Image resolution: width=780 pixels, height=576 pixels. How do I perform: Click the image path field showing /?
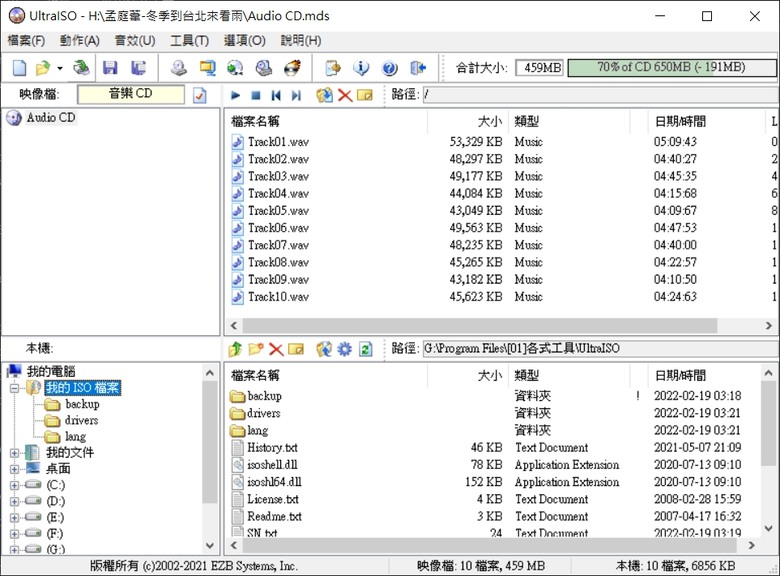point(601,95)
